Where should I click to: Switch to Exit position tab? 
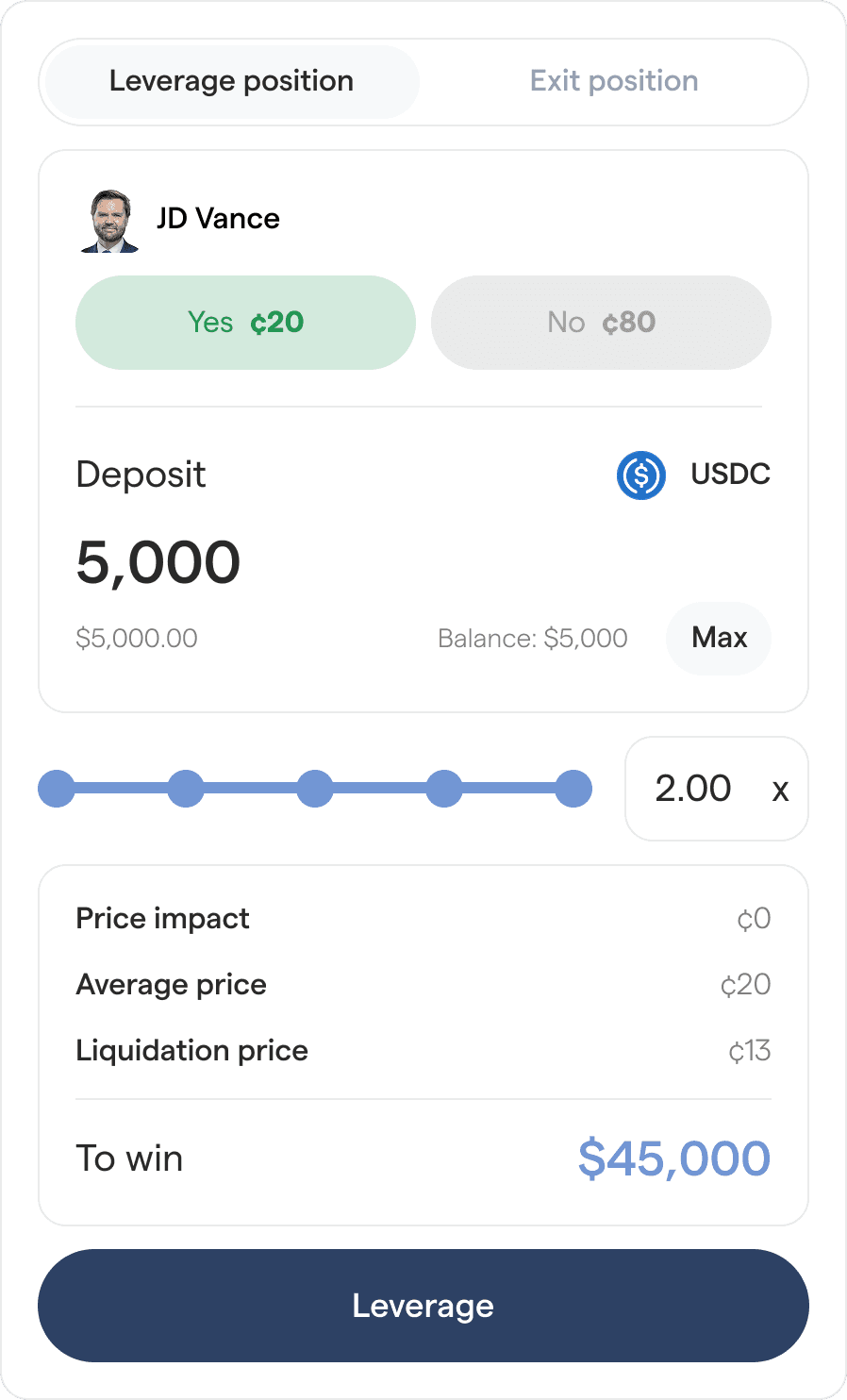614,82
